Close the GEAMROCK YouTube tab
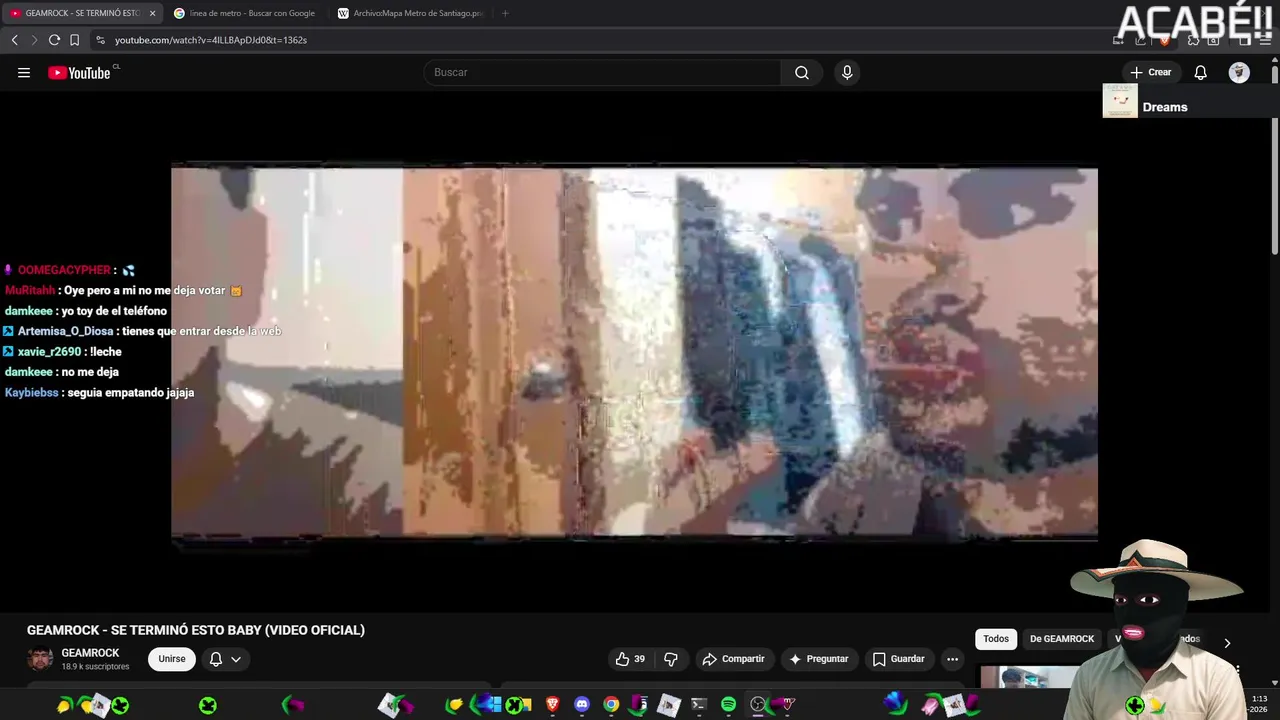 click(x=152, y=13)
